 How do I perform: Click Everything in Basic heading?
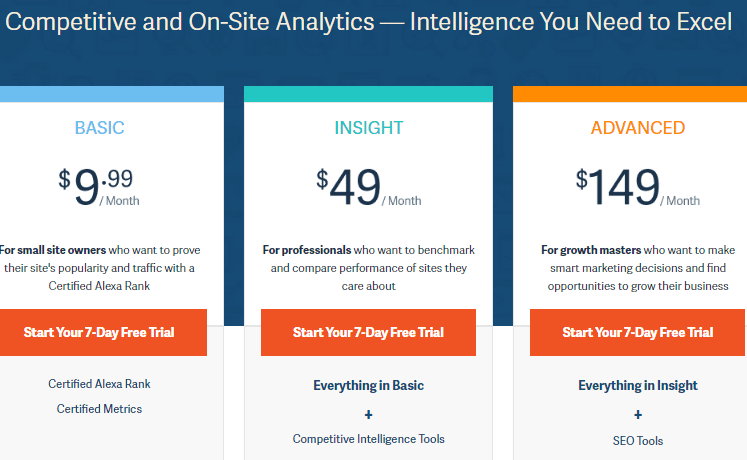point(368,385)
